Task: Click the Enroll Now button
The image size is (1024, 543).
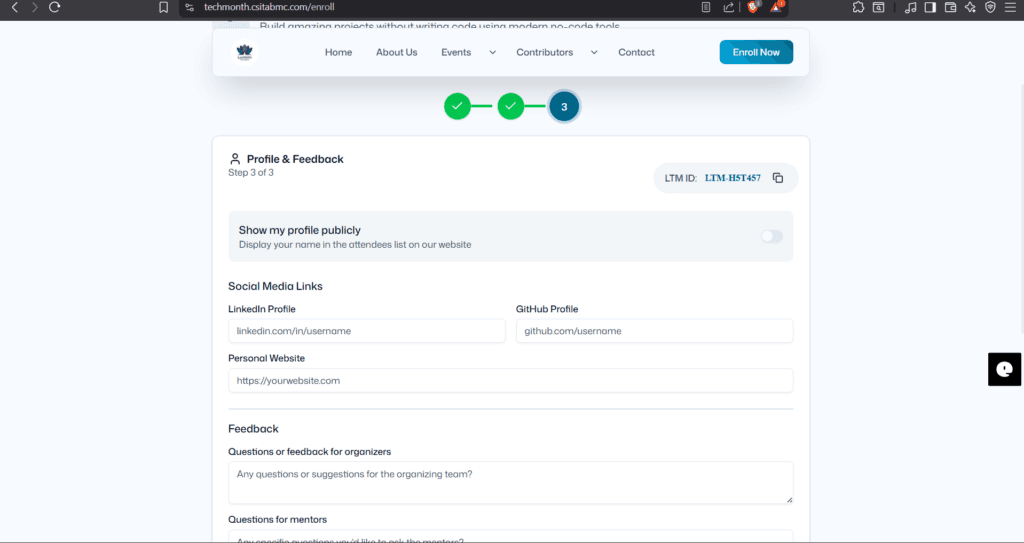Action: coord(755,52)
